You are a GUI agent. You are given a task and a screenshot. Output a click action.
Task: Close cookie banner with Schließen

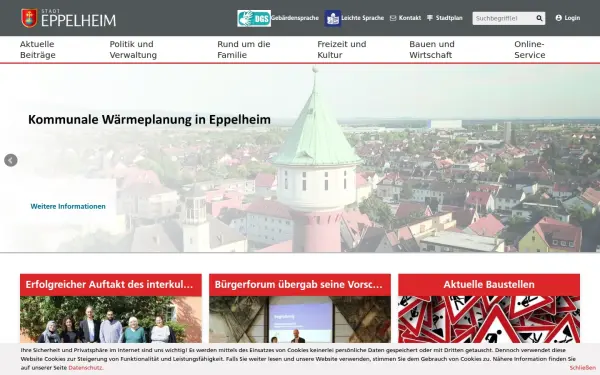582,368
